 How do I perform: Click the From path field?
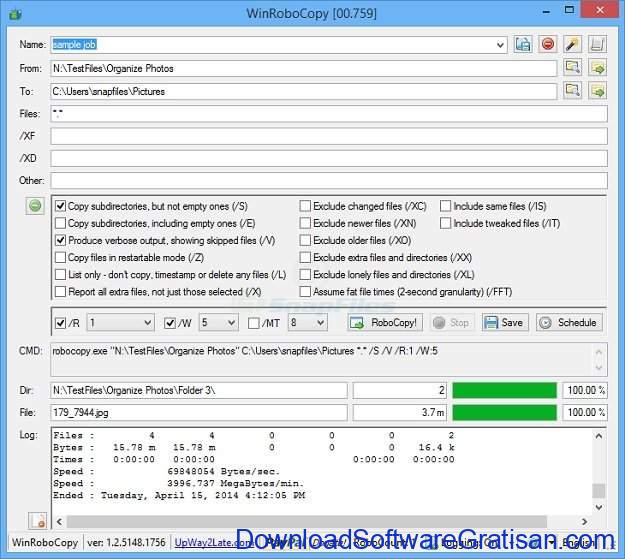pos(304,68)
